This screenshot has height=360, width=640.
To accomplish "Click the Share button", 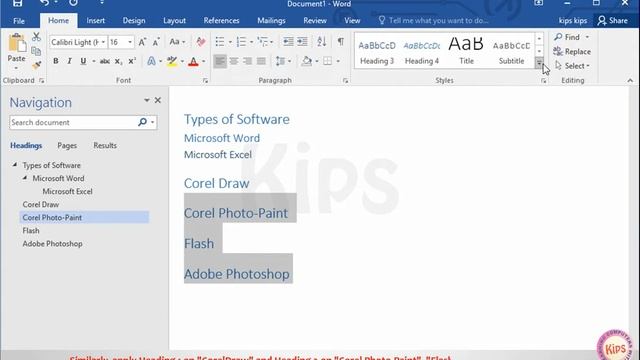I will [613, 20].
